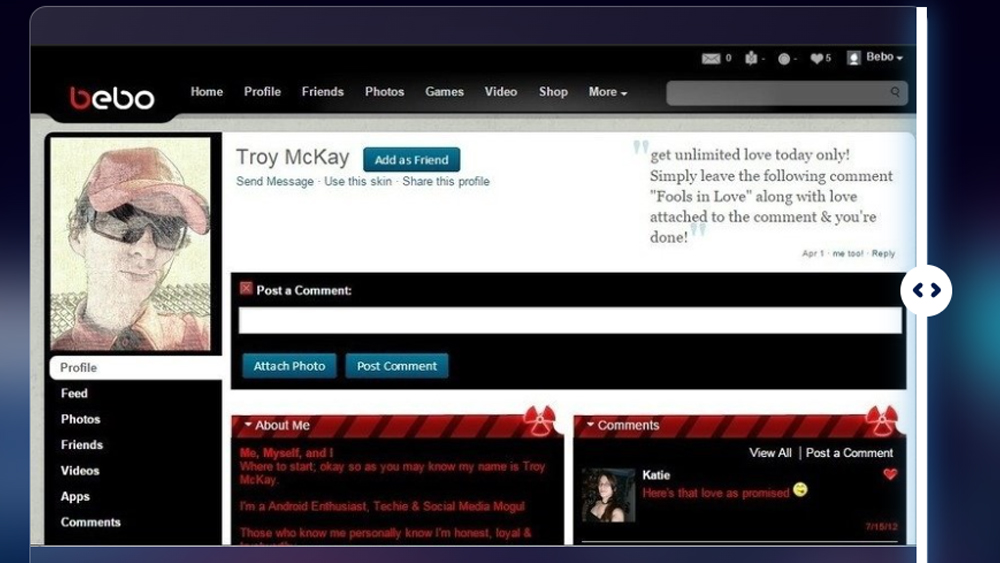Click the search box in the header
1000x563 pixels.
(787, 93)
